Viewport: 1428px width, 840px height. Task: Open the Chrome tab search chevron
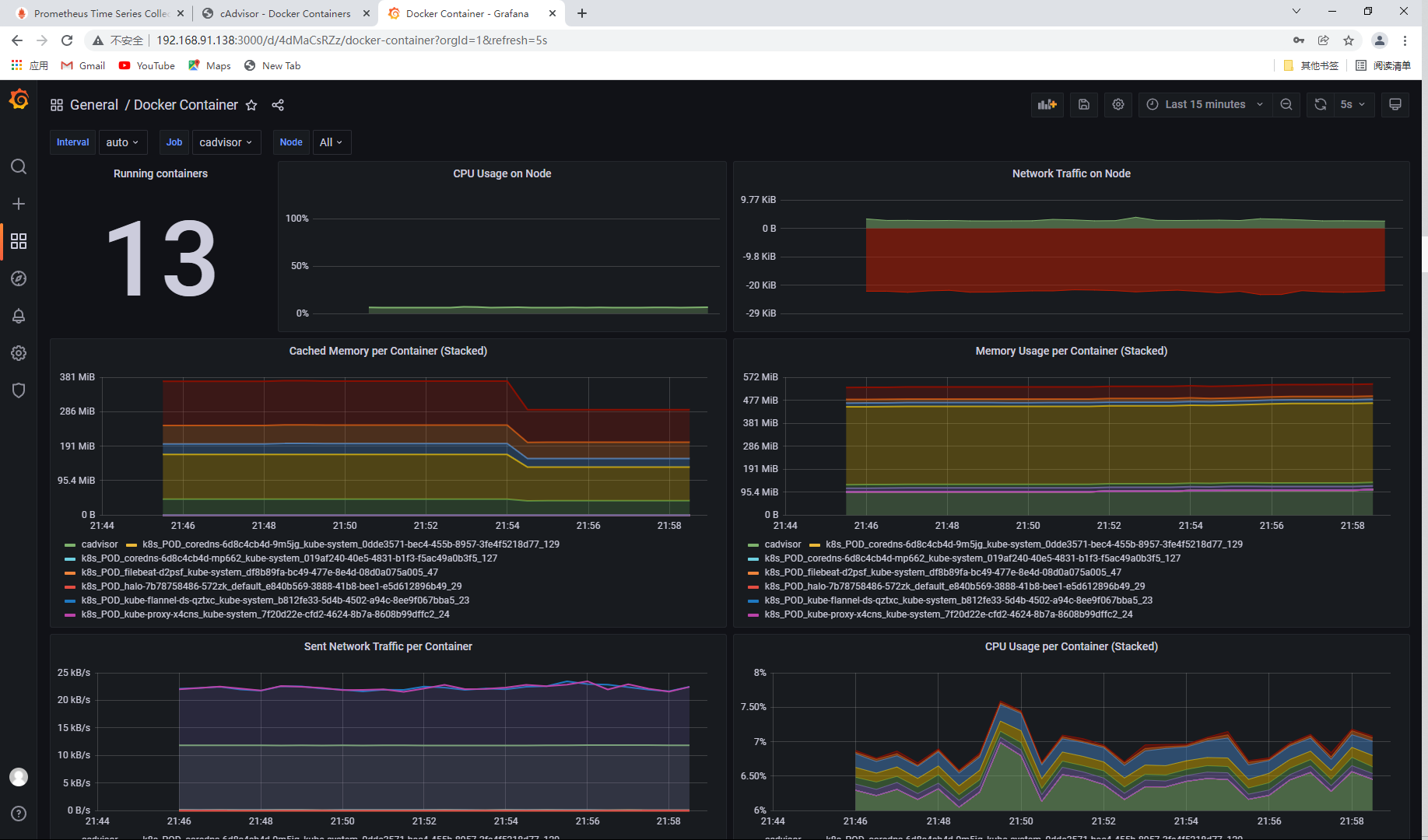pos(1296,12)
